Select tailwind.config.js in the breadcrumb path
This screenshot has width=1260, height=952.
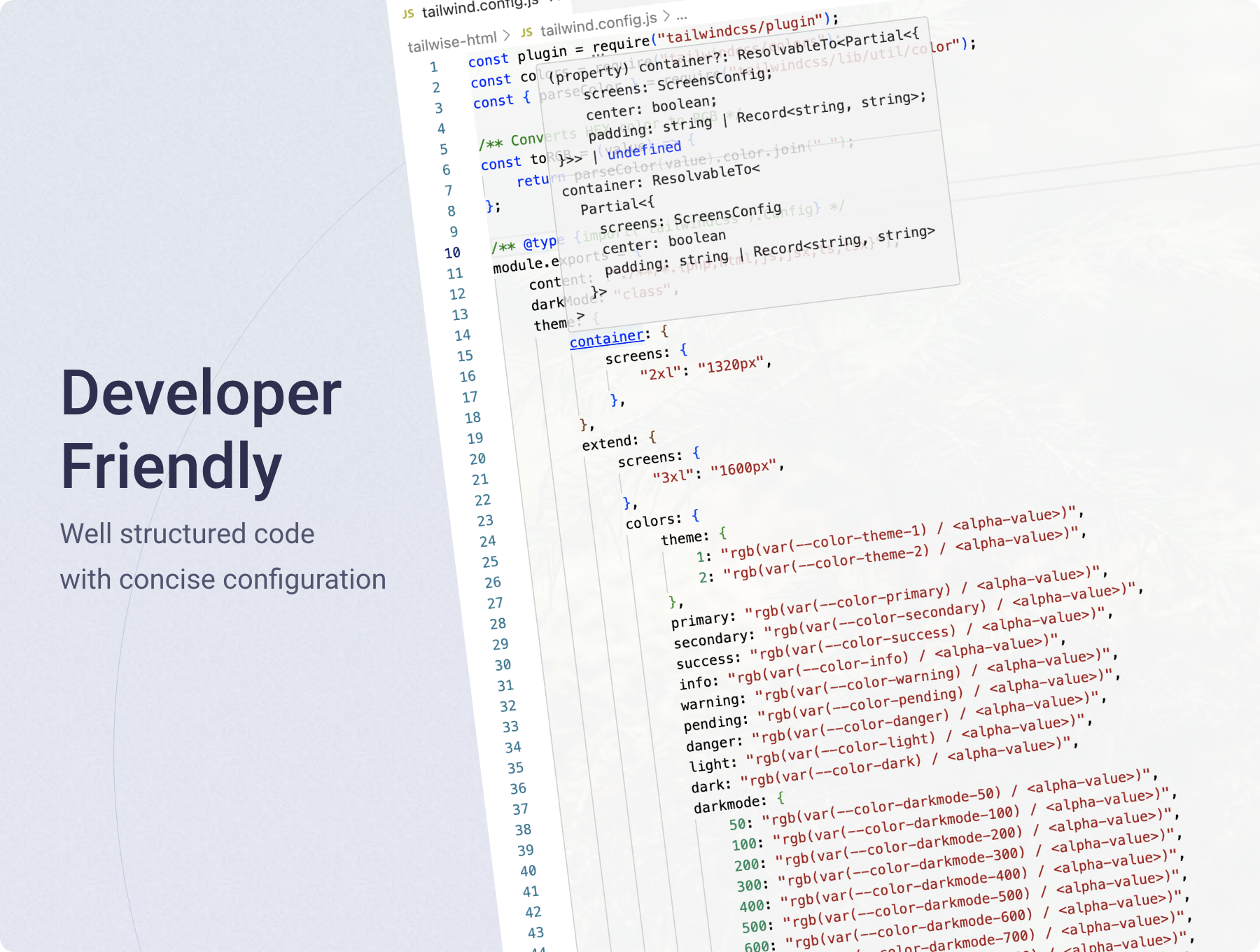tap(598, 24)
